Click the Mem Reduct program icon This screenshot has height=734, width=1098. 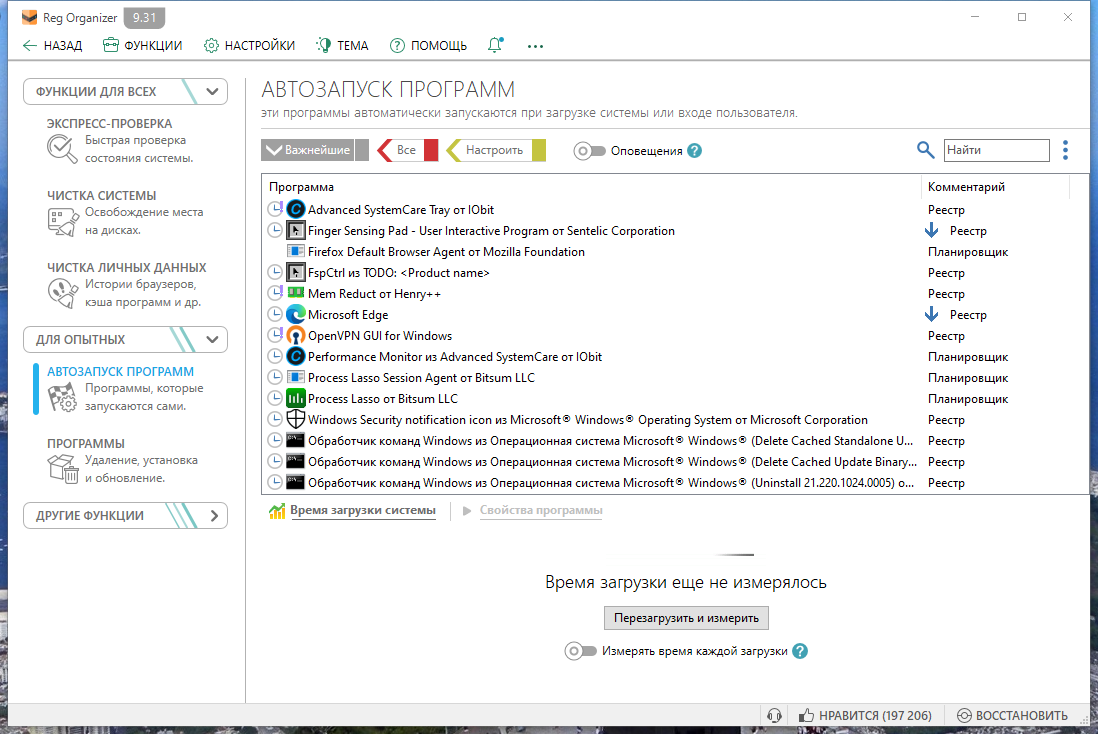click(x=296, y=293)
